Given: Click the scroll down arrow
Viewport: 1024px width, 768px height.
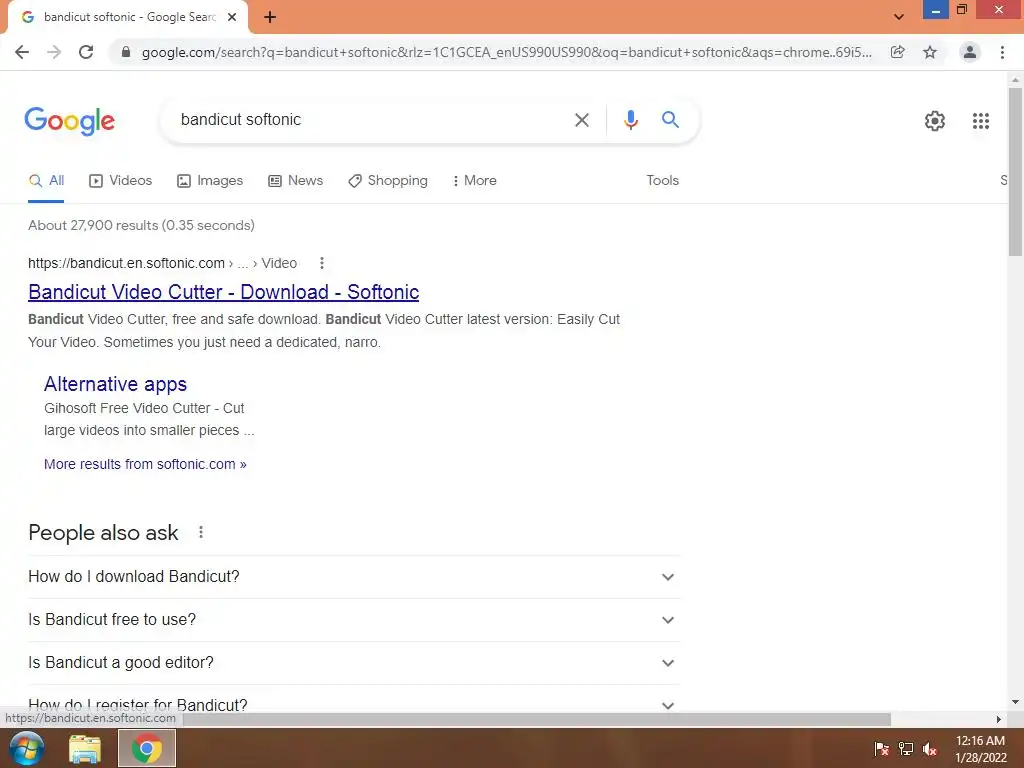Looking at the screenshot, I should point(1015,703).
